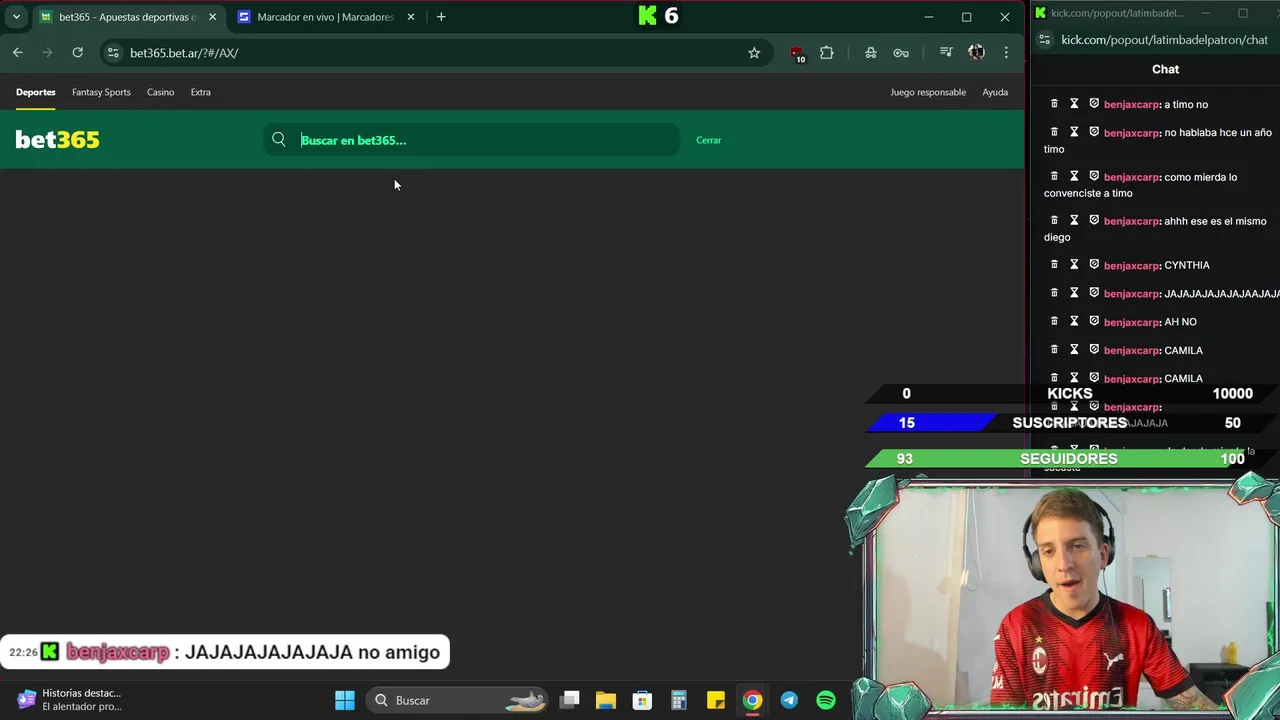Open a new browser tab
The width and height of the screenshot is (1280, 720).
coord(441,17)
